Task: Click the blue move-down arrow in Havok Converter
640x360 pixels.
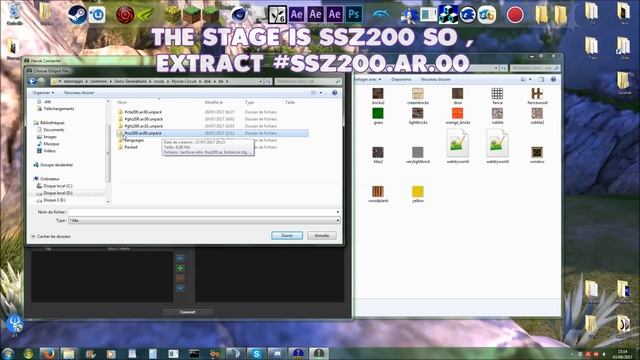Action: click(x=180, y=288)
